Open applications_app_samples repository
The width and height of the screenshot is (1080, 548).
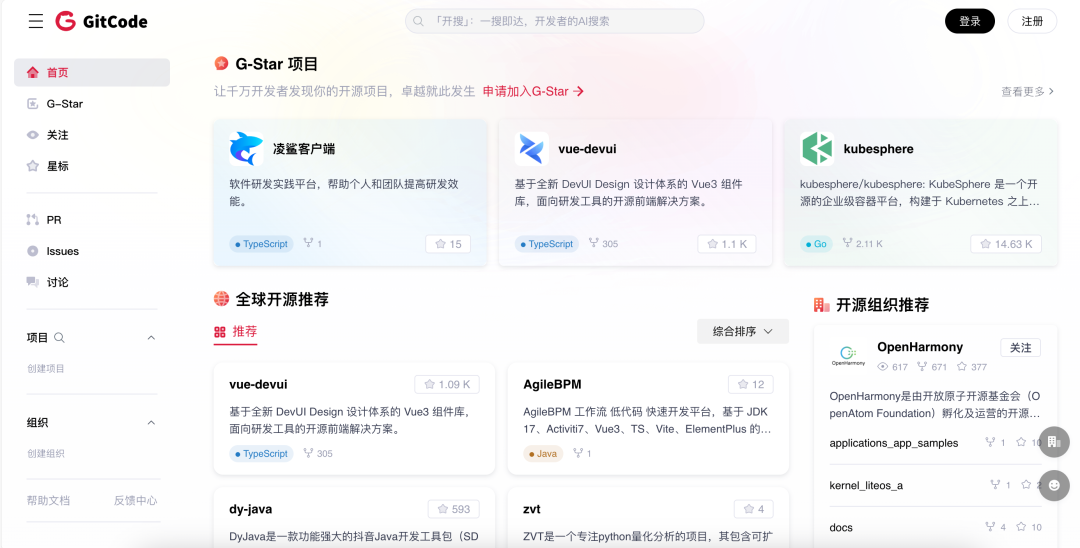coord(893,443)
